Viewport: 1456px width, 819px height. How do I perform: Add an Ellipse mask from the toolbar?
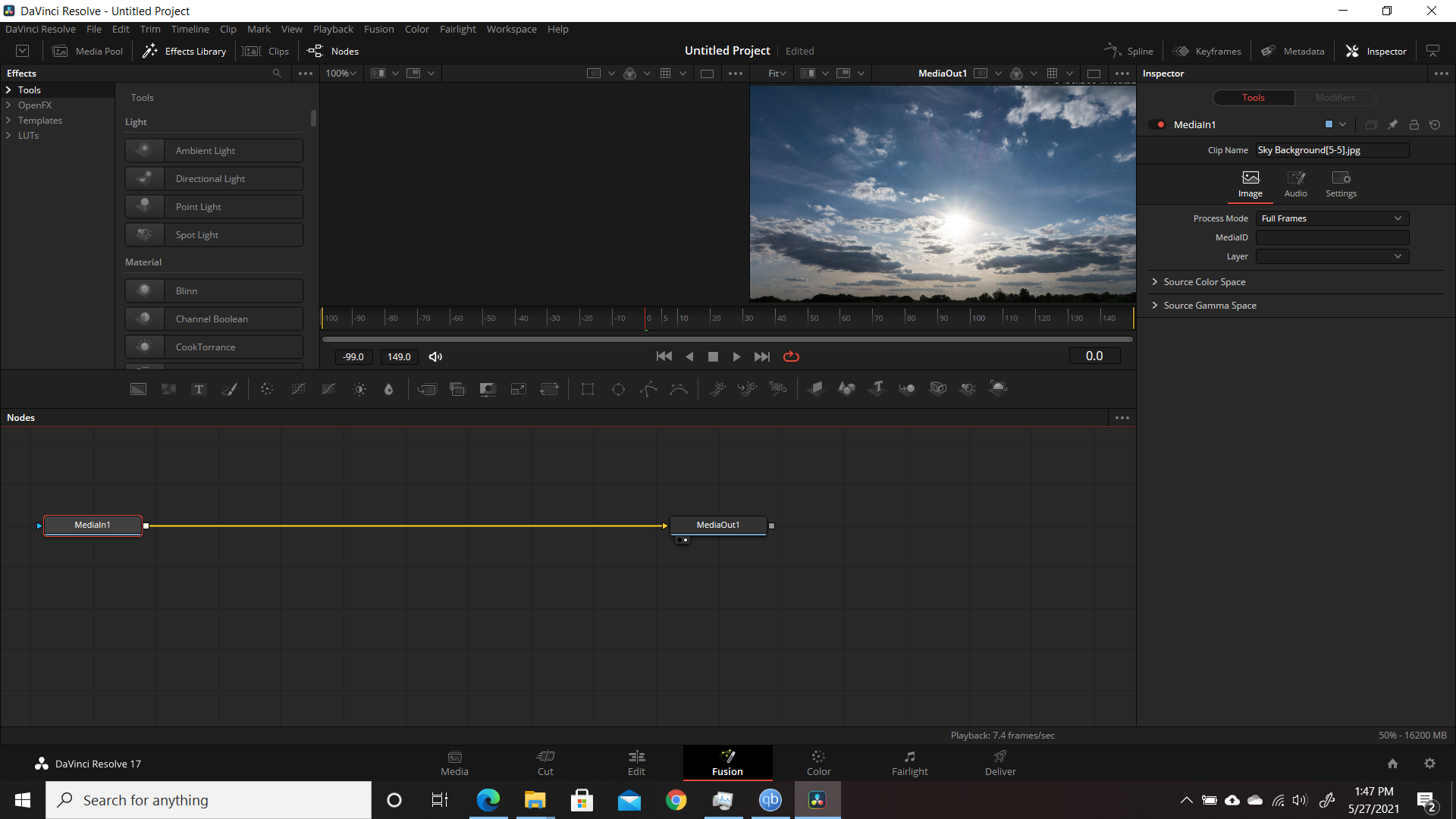[618, 389]
